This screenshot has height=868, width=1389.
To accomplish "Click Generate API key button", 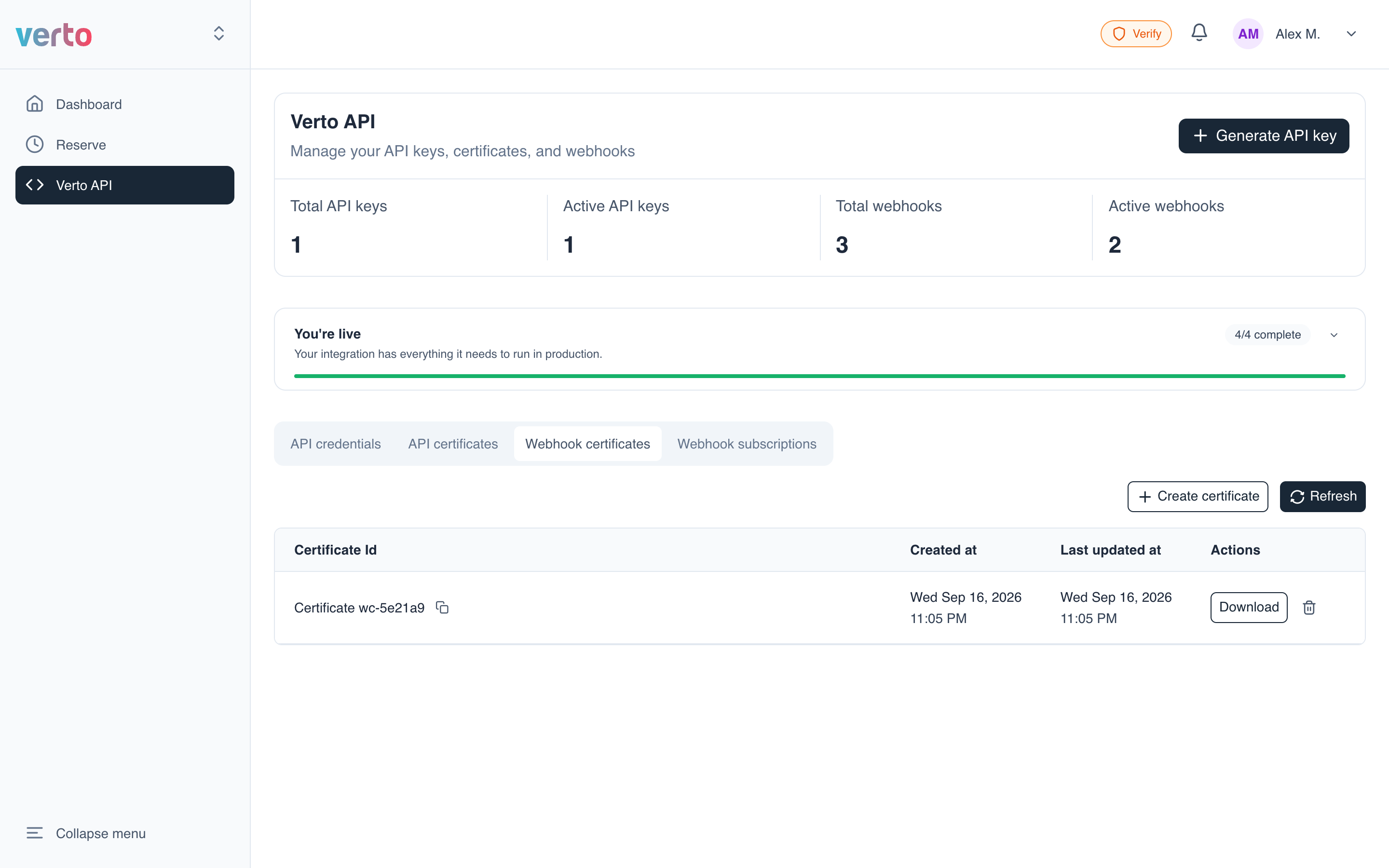I will (x=1263, y=136).
